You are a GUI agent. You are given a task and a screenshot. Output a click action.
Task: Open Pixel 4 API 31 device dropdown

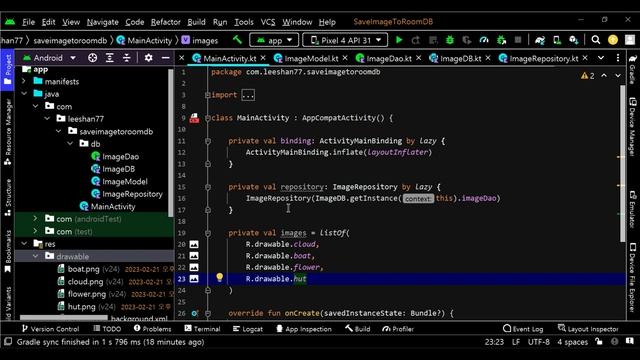click(x=345, y=40)
